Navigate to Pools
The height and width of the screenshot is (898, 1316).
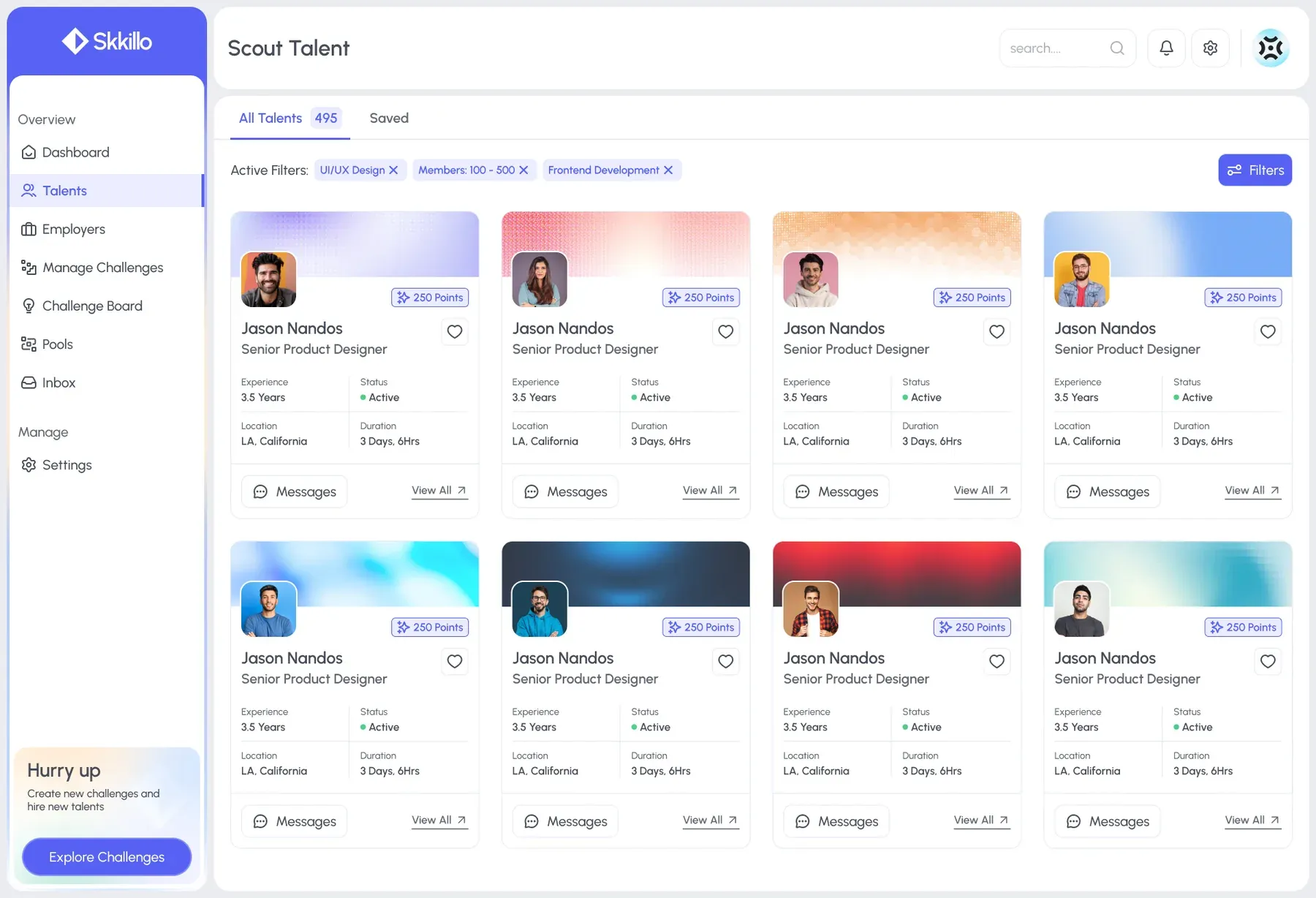107,344
